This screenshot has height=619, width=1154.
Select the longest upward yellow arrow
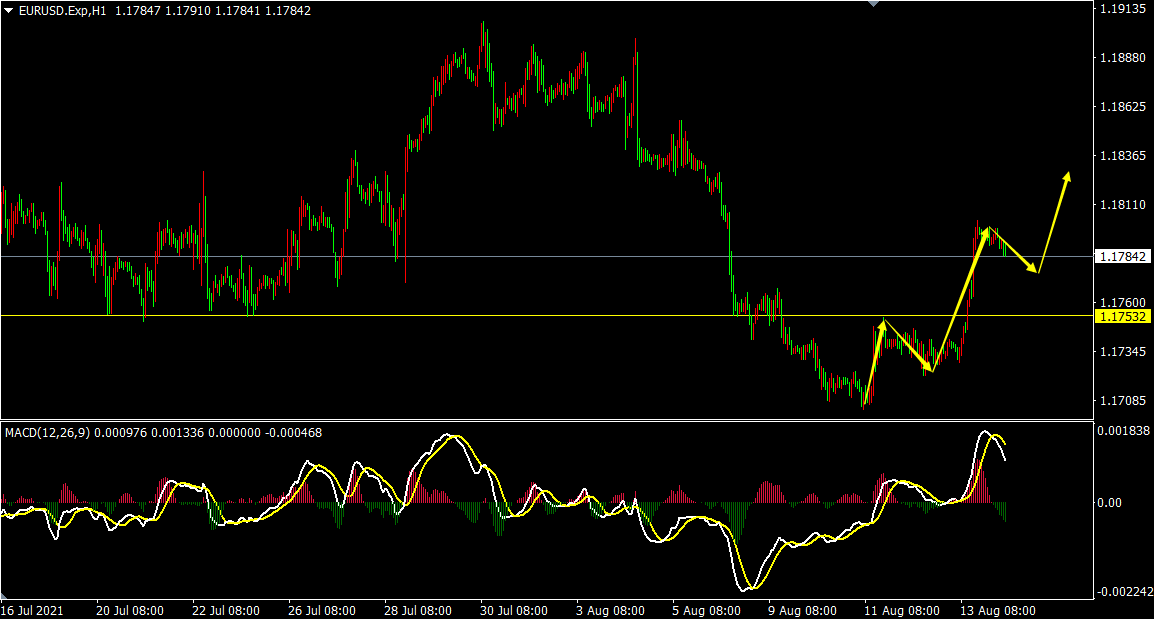[x=959, y=300]
